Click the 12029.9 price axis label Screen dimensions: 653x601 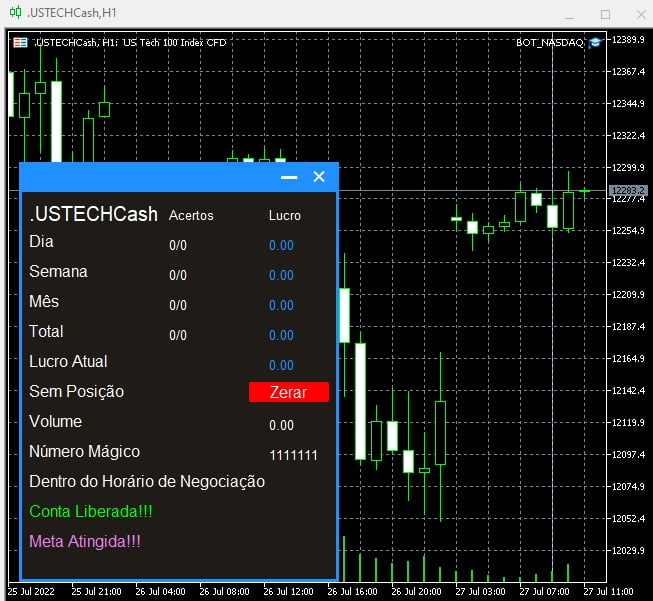coord(628,551)
